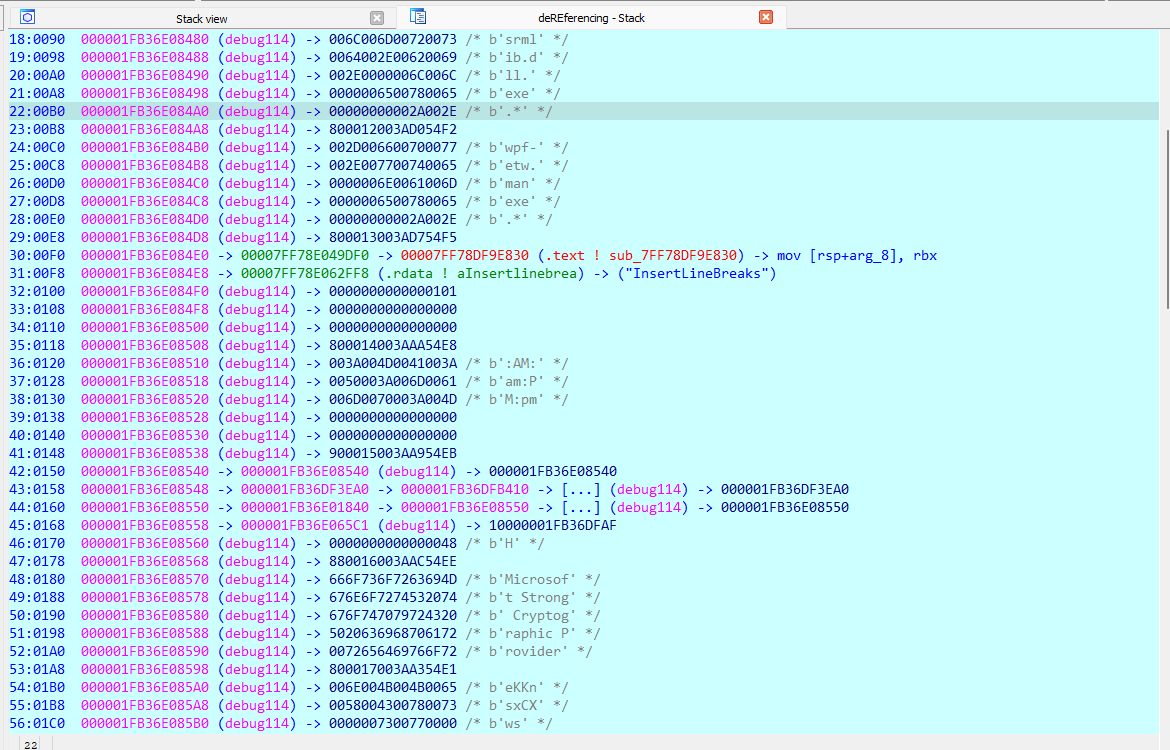Click comment b'll.' on row 20
Viewport: 1170px width, 750px height.
click(512, 75)
